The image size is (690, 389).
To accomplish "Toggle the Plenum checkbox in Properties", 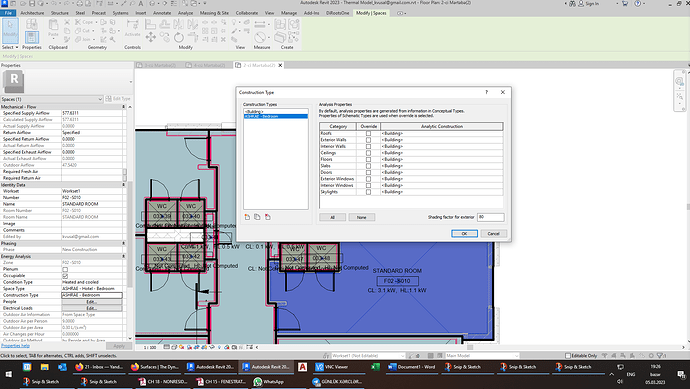I will click(65, 269).
